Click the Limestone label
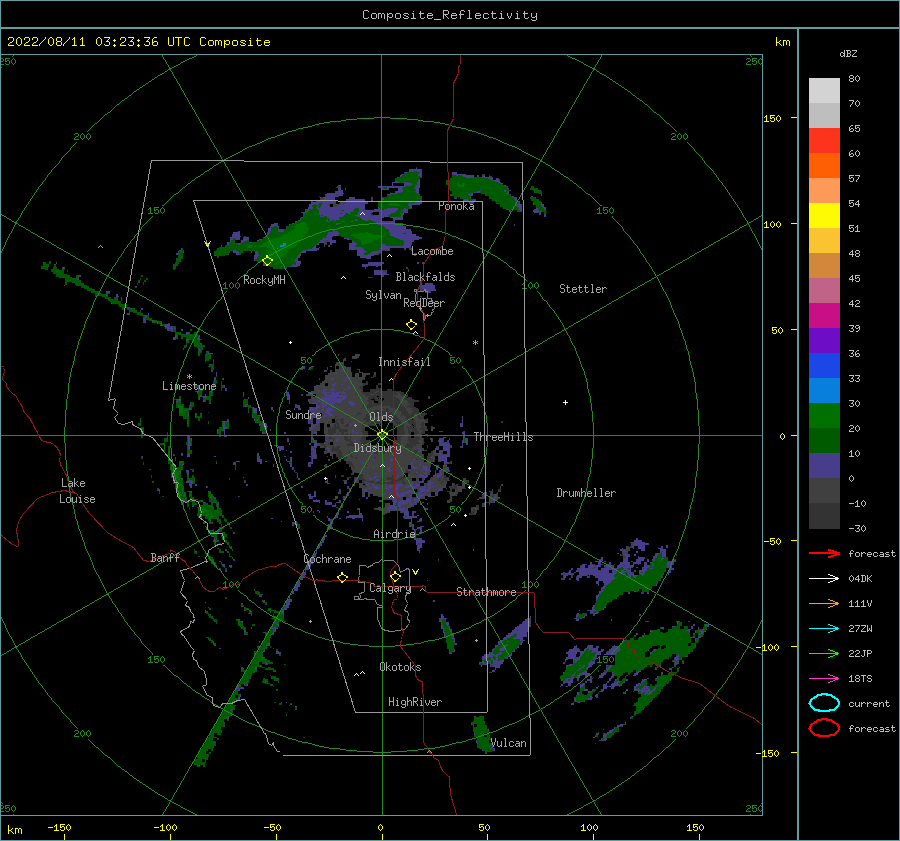The width and height of the screenshot is (900, 841). 189,386
